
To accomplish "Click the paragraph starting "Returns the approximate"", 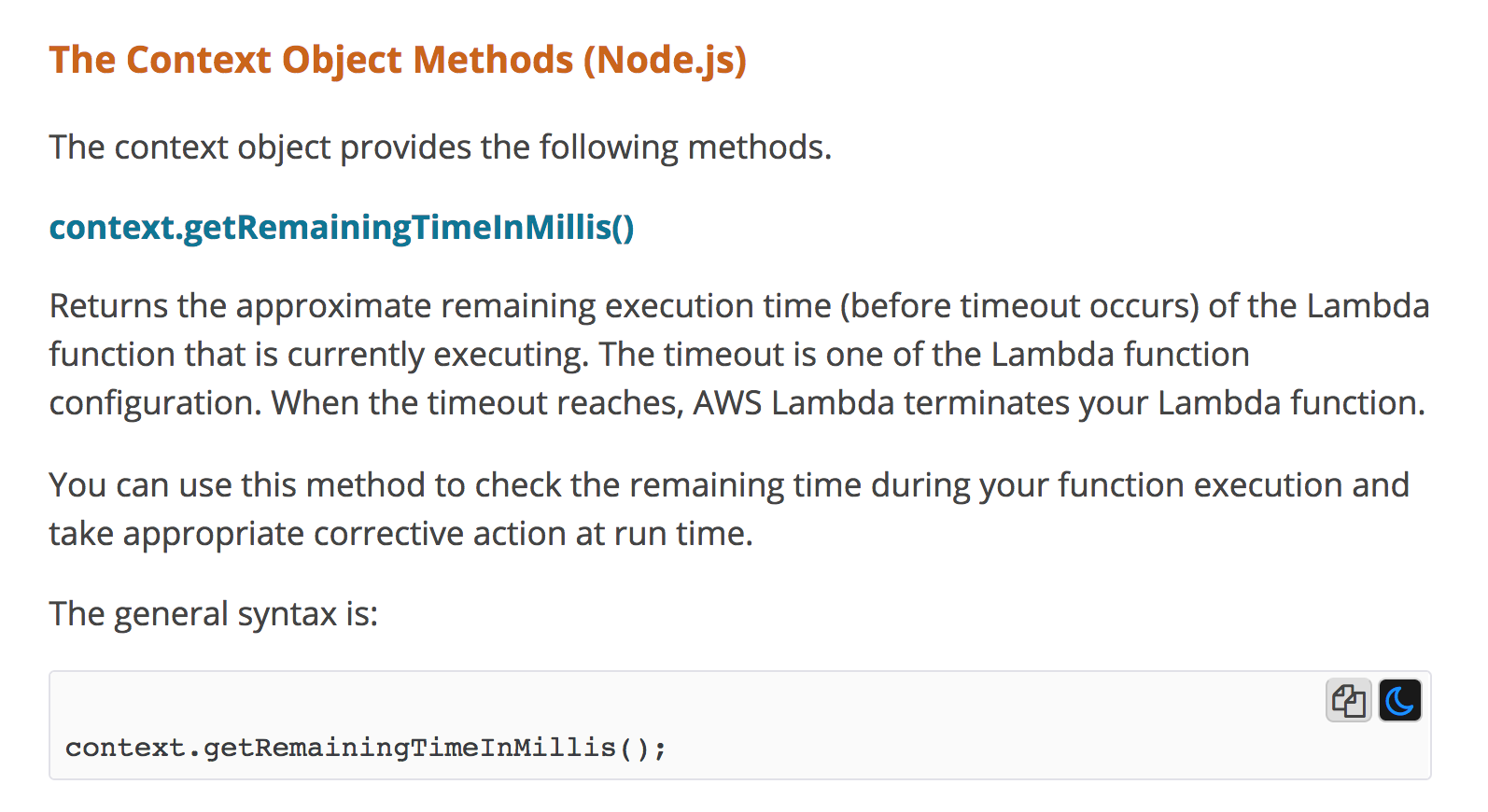I will pyautogui.click(x=737, y=355).
